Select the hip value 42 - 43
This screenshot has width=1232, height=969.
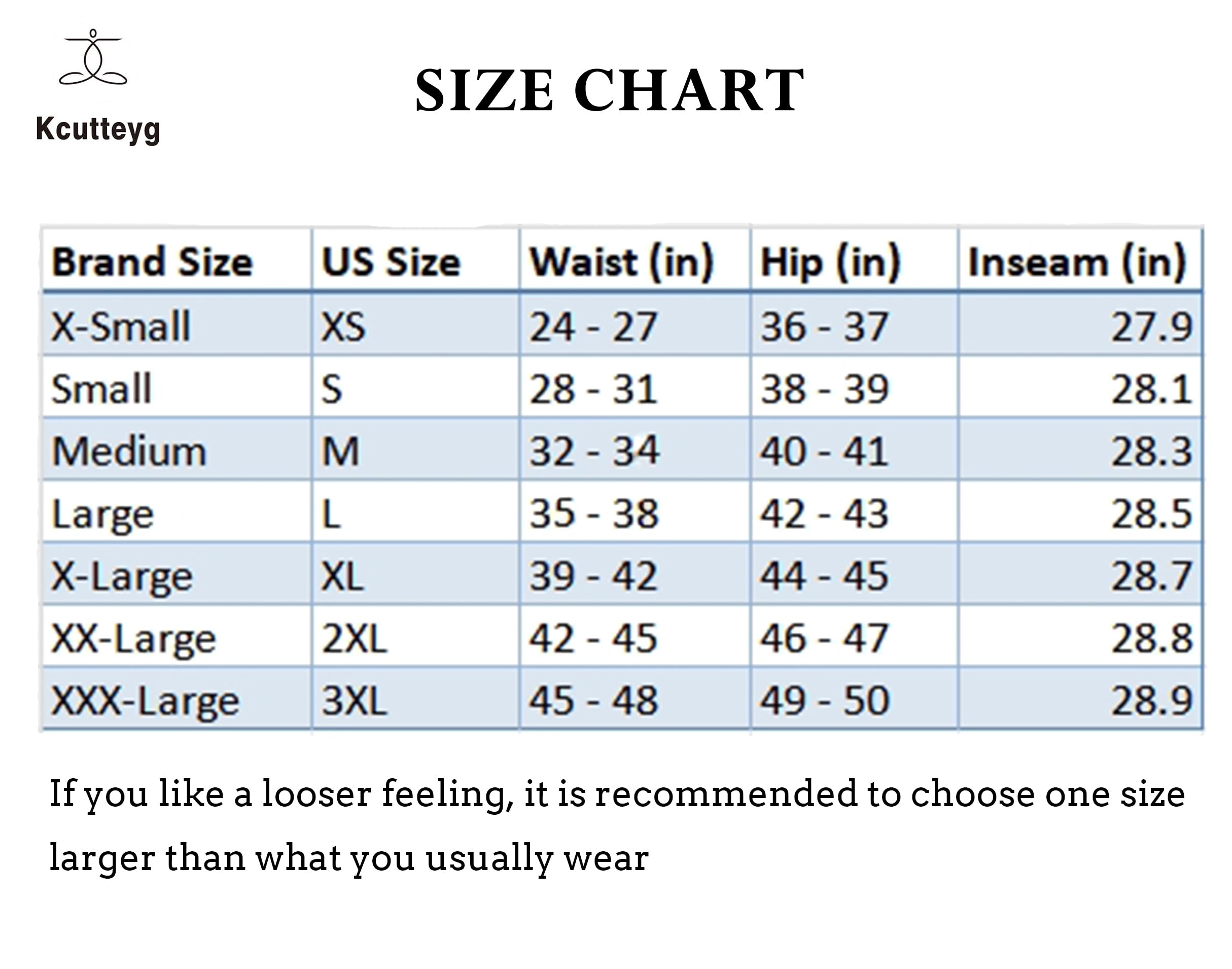(824, 514)
